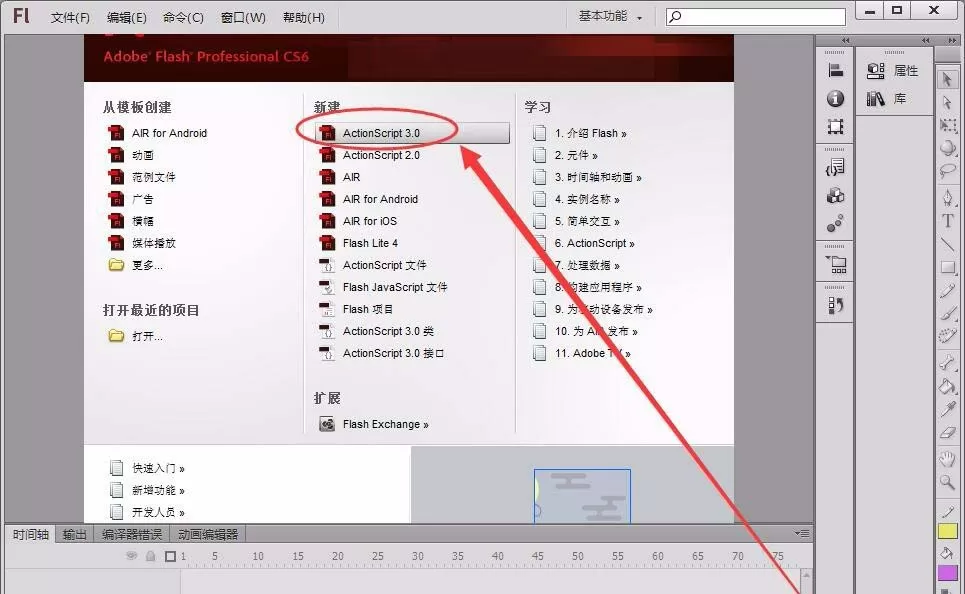Select the Zoom magnifier tool

948,482
